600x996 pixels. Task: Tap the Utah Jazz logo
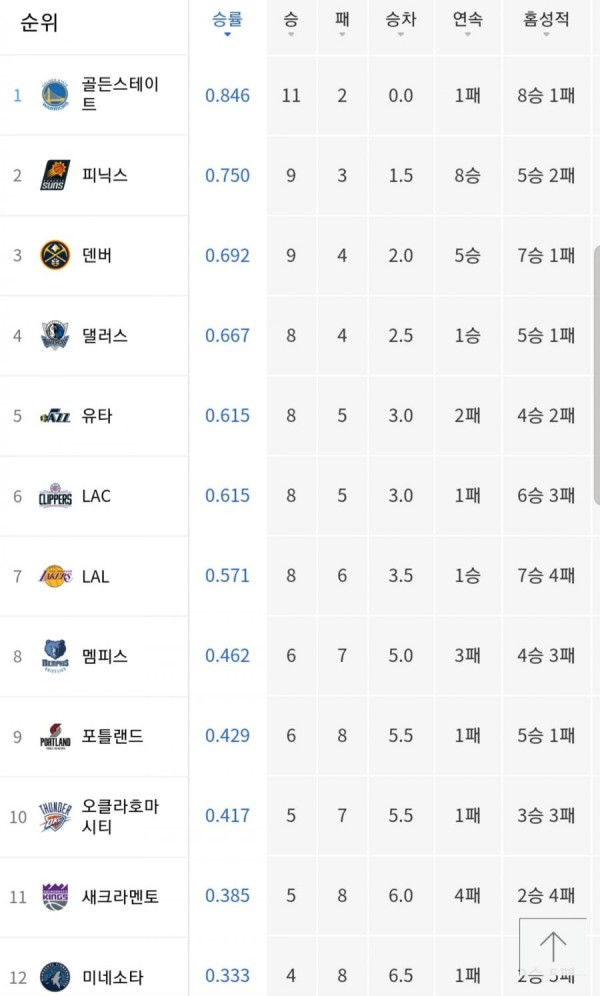(x=55, y=416)
